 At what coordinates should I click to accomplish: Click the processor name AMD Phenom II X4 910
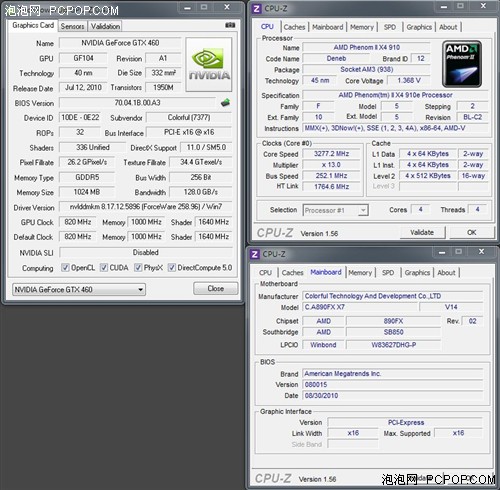point(366,47)
